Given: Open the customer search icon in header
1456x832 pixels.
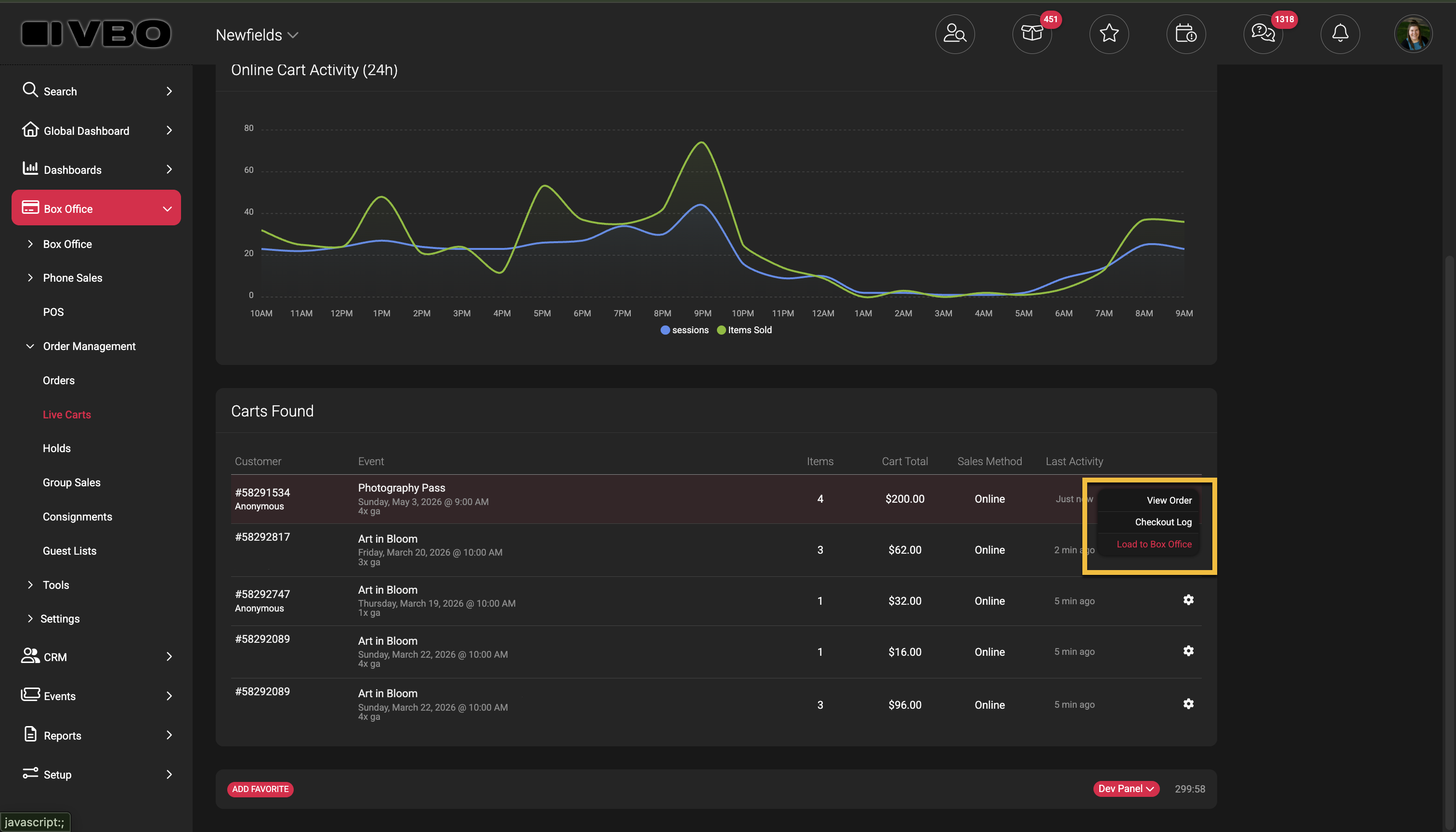Looking at the screenshot, I should tap(955, 34).
